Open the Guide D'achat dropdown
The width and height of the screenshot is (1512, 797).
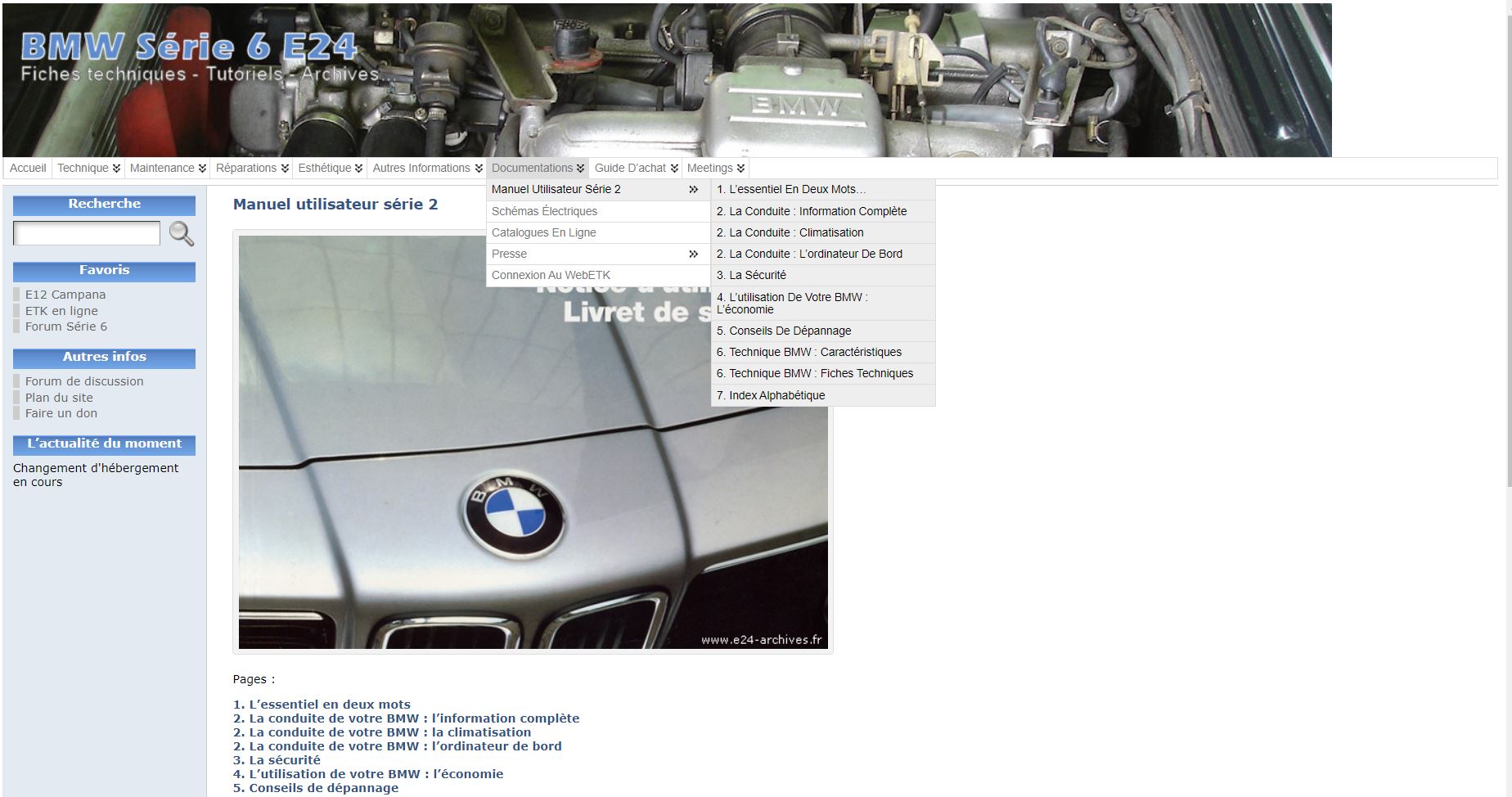[x=636, y=168]
